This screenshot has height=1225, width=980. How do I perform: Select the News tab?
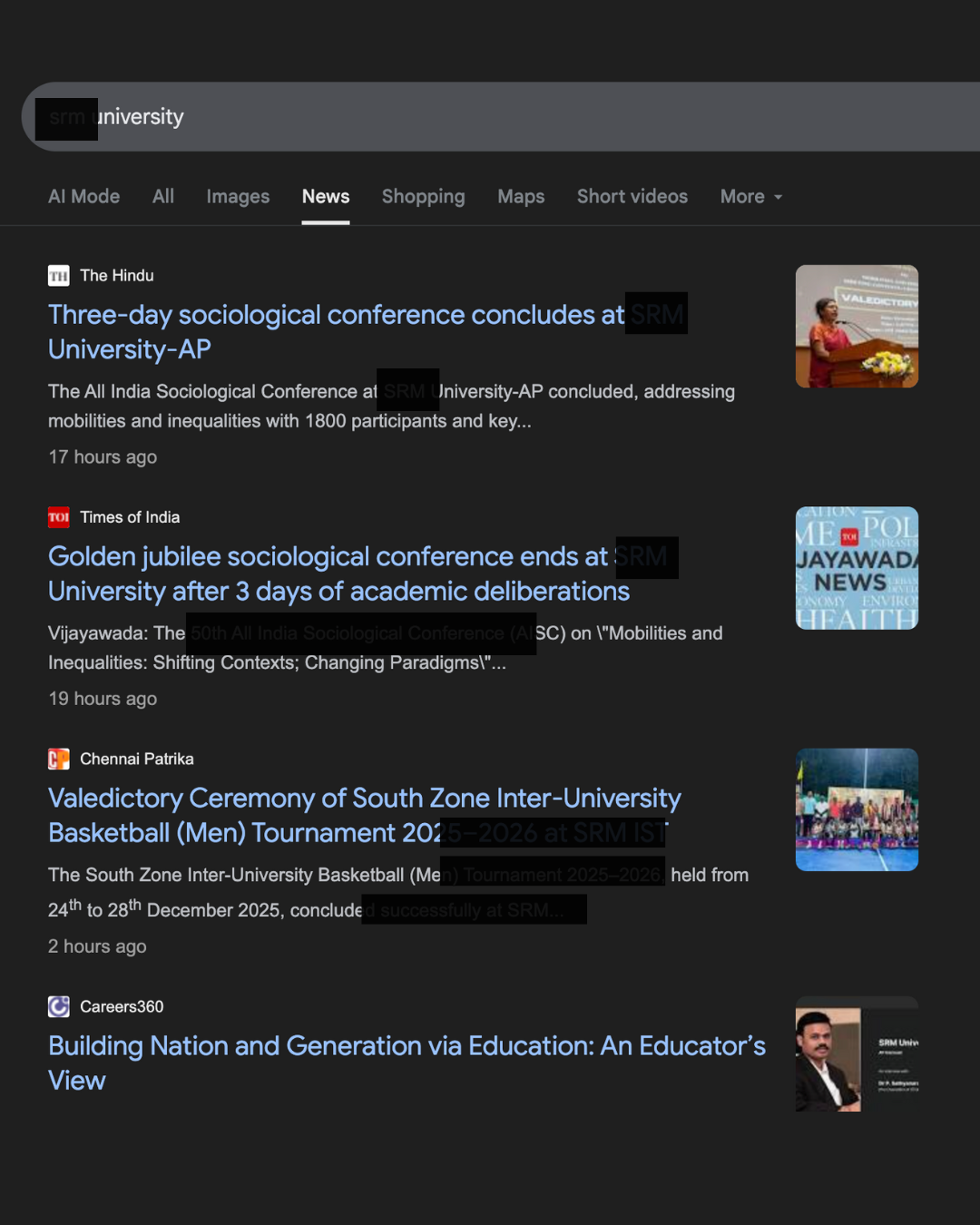click(326, 197)
